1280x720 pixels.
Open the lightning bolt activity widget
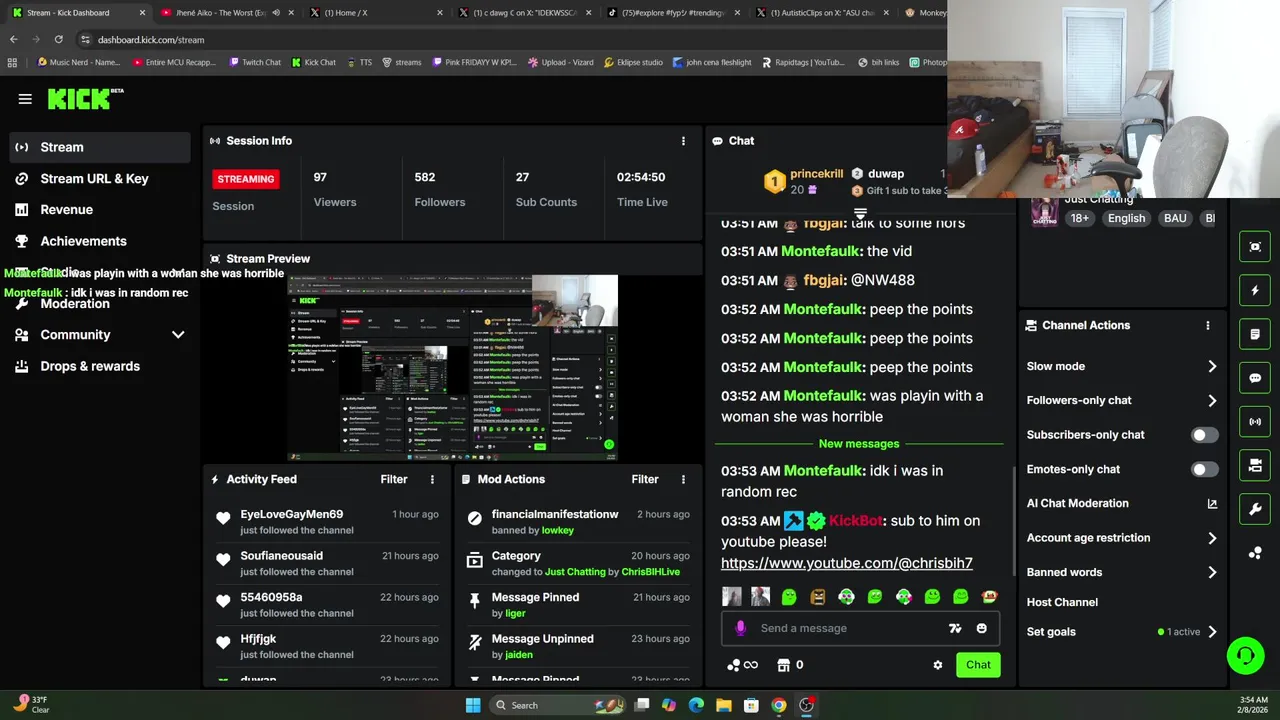[1255, 290]
